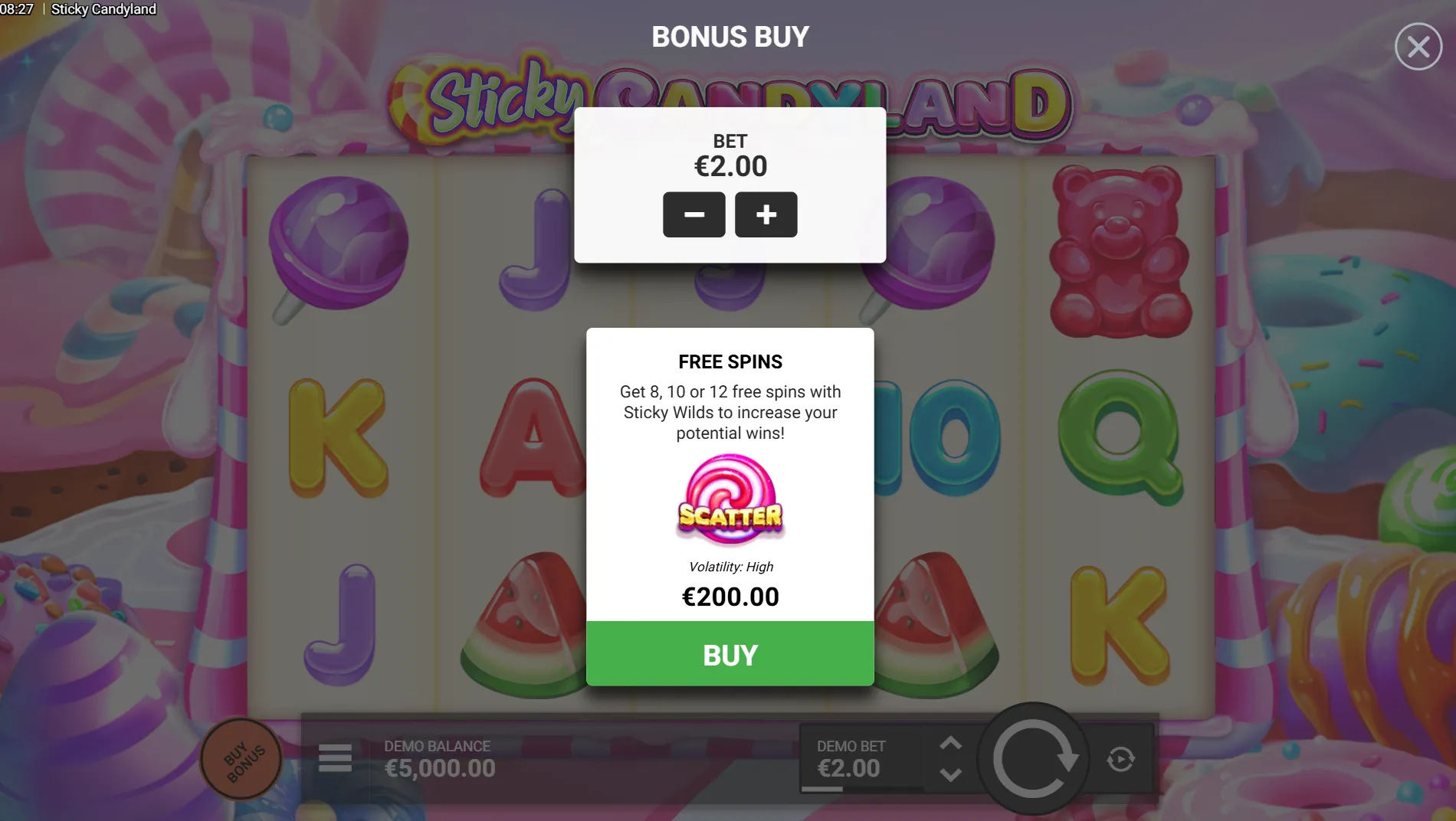
Task: Click the Scatter lollipop symbol
Action: (x=730, y=499)
